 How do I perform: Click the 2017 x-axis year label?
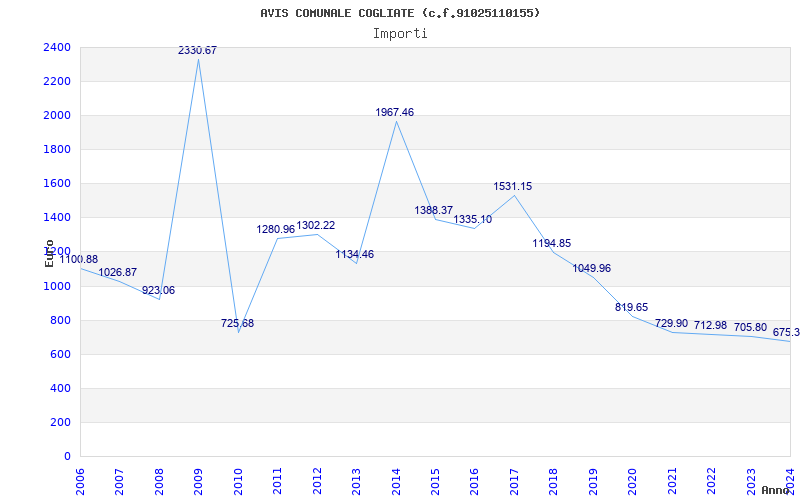(514, 481)
